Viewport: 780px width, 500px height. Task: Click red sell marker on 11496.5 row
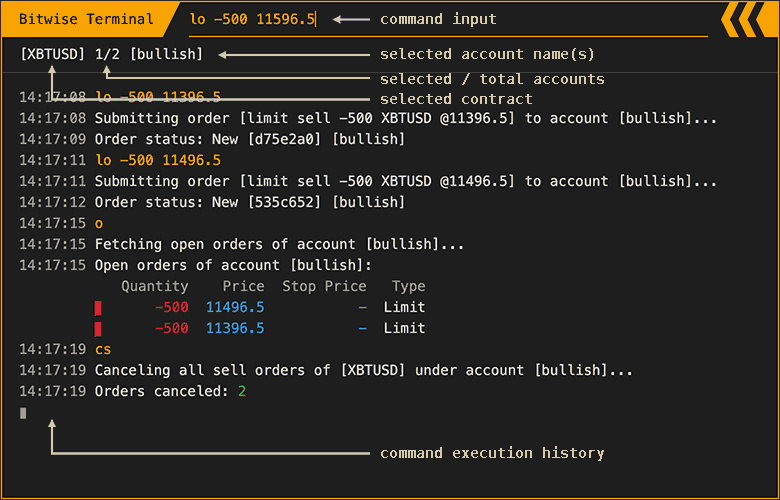(98, 308)
